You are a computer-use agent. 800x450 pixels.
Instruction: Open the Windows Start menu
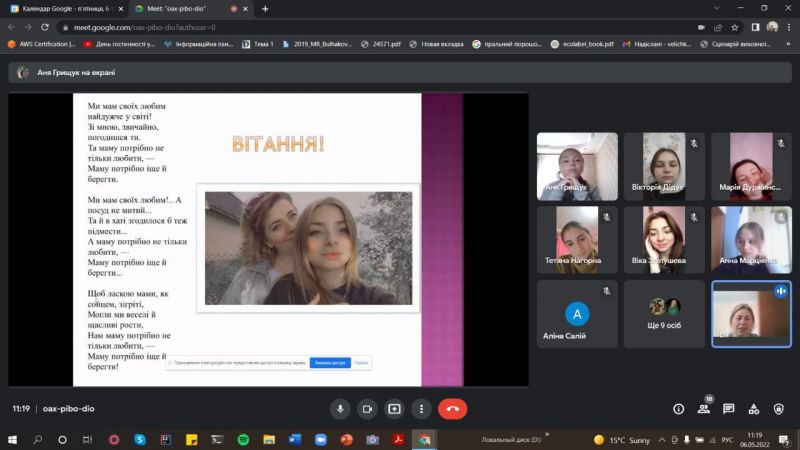(12, 439)
